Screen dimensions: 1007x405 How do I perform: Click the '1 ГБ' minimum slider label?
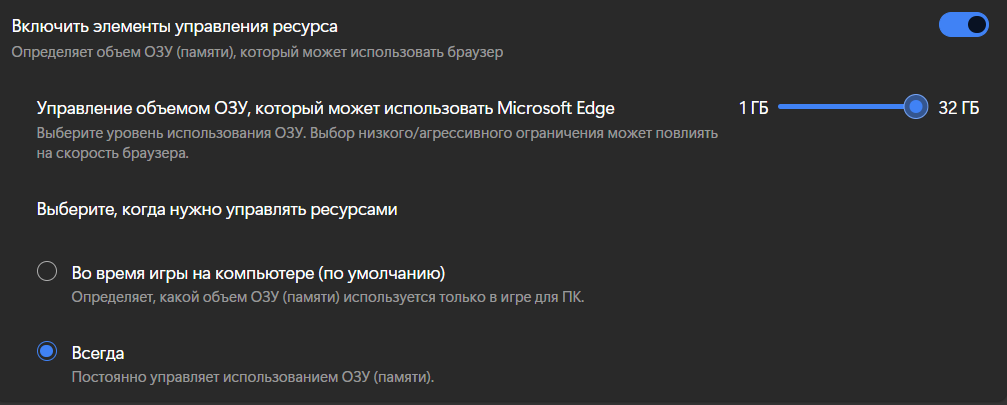click(x=753, y=108)
